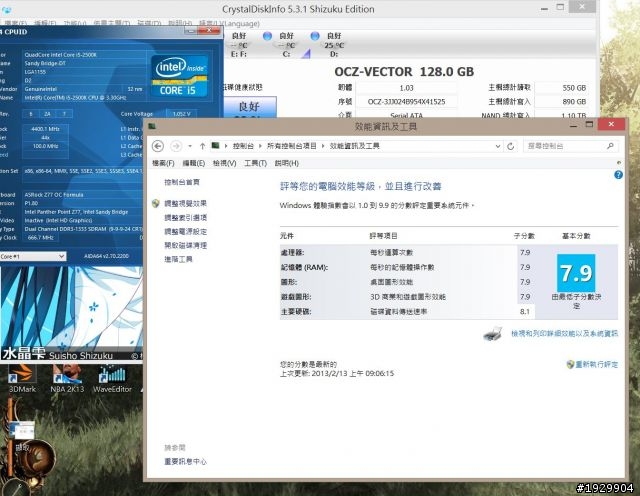Open 調整視覺效果 link
The image size is (640, 496).
click(185, 203)
